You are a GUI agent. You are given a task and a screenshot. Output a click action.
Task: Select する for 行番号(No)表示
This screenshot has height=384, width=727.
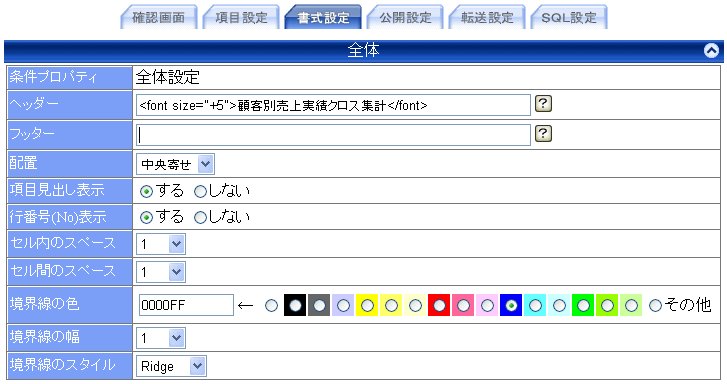click(146, 218)
